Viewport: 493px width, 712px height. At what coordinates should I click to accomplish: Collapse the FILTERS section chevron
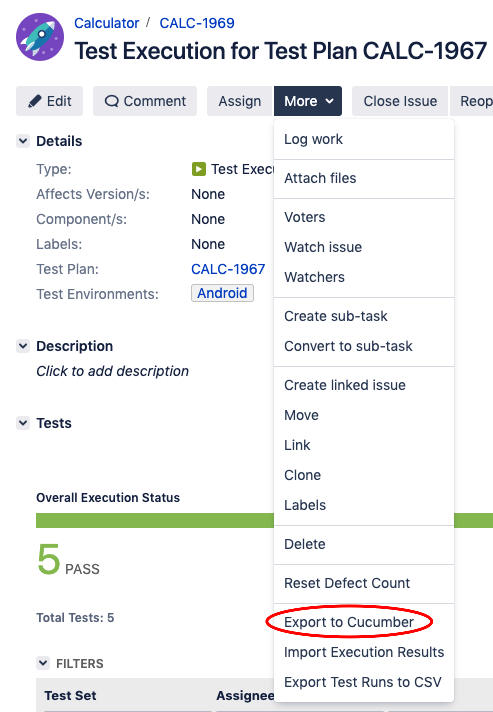43,663
